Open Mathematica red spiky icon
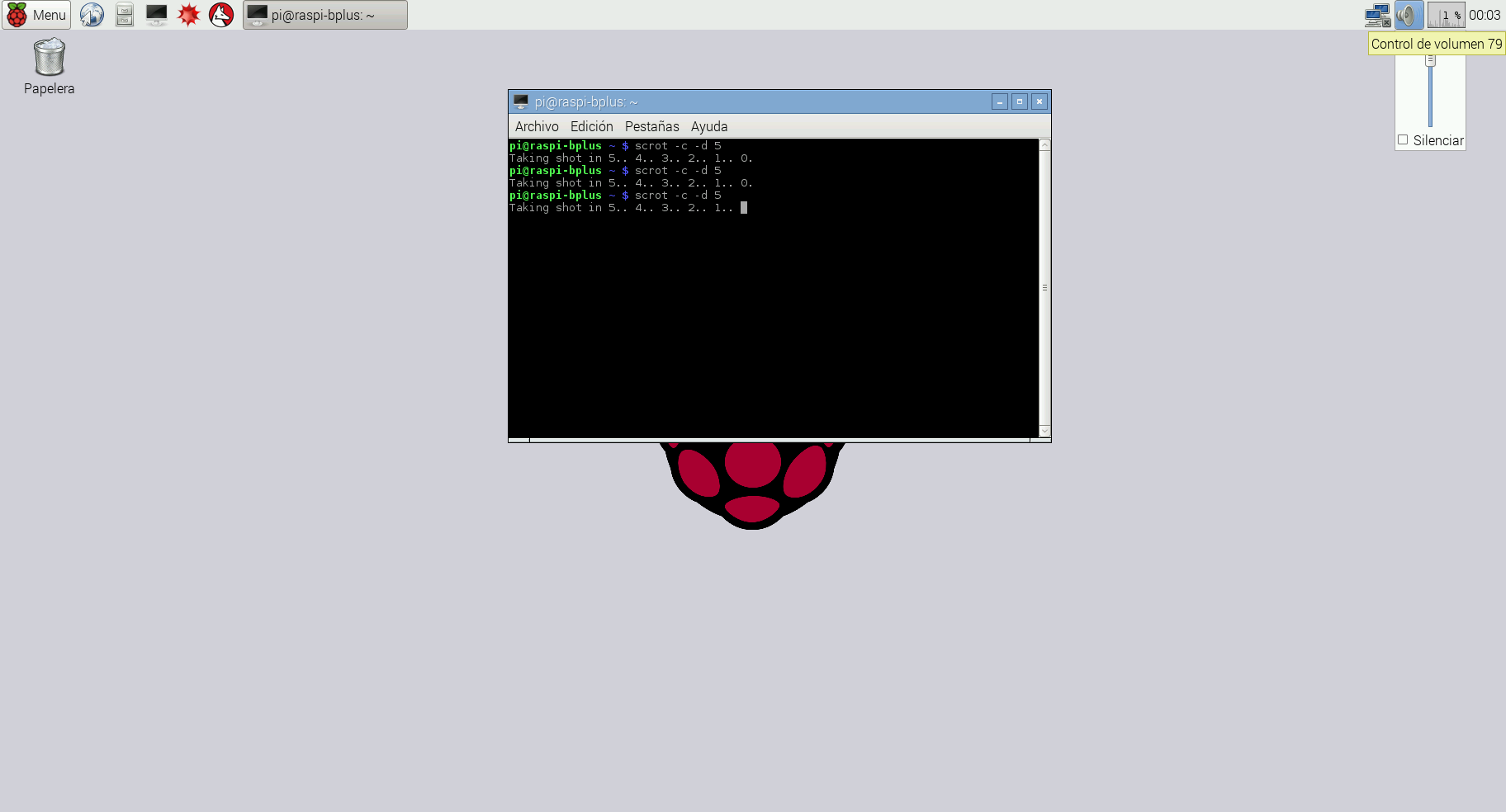 189,15
